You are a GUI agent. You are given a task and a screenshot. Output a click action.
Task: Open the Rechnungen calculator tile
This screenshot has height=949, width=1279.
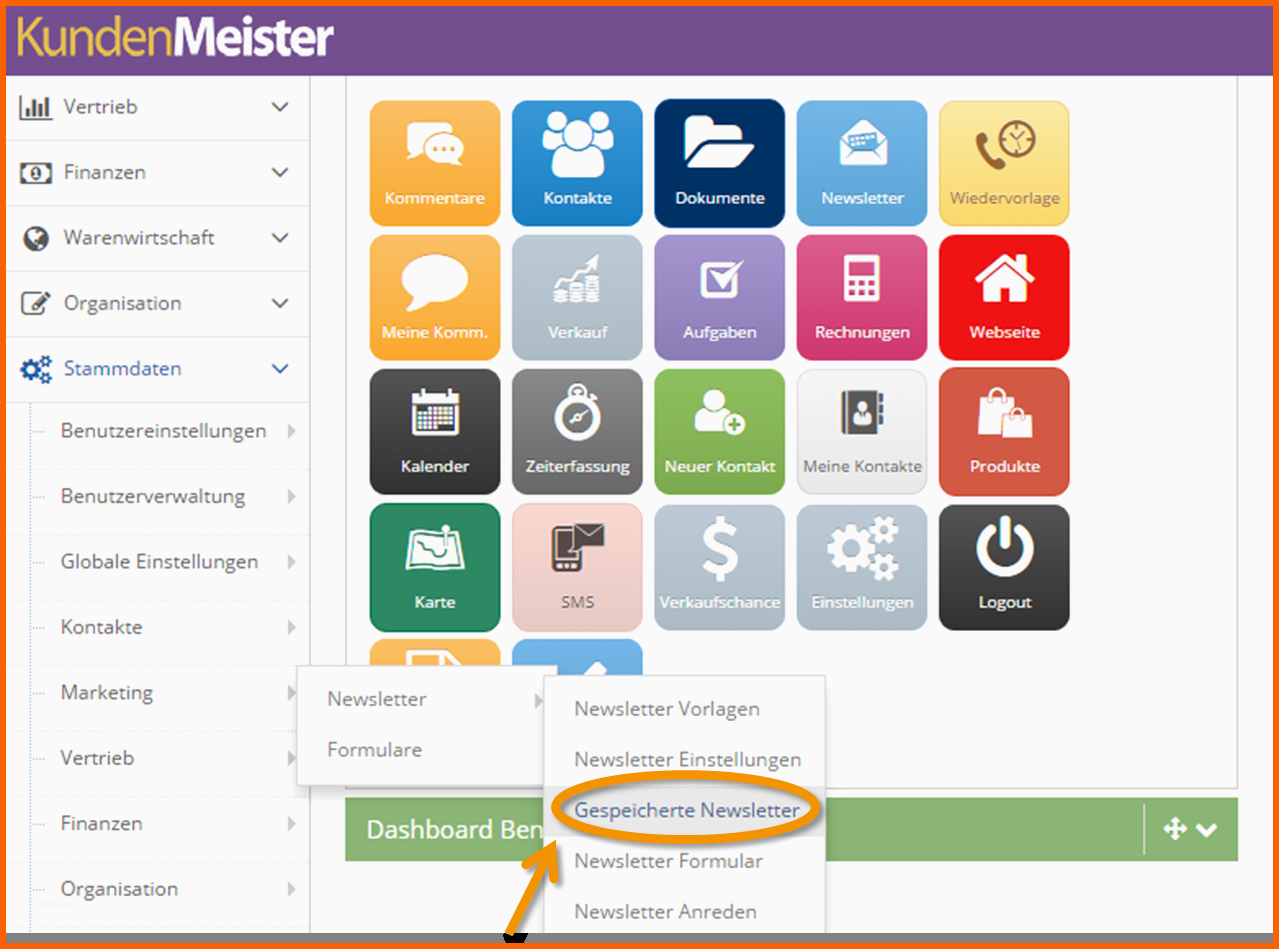click(862, 297)
